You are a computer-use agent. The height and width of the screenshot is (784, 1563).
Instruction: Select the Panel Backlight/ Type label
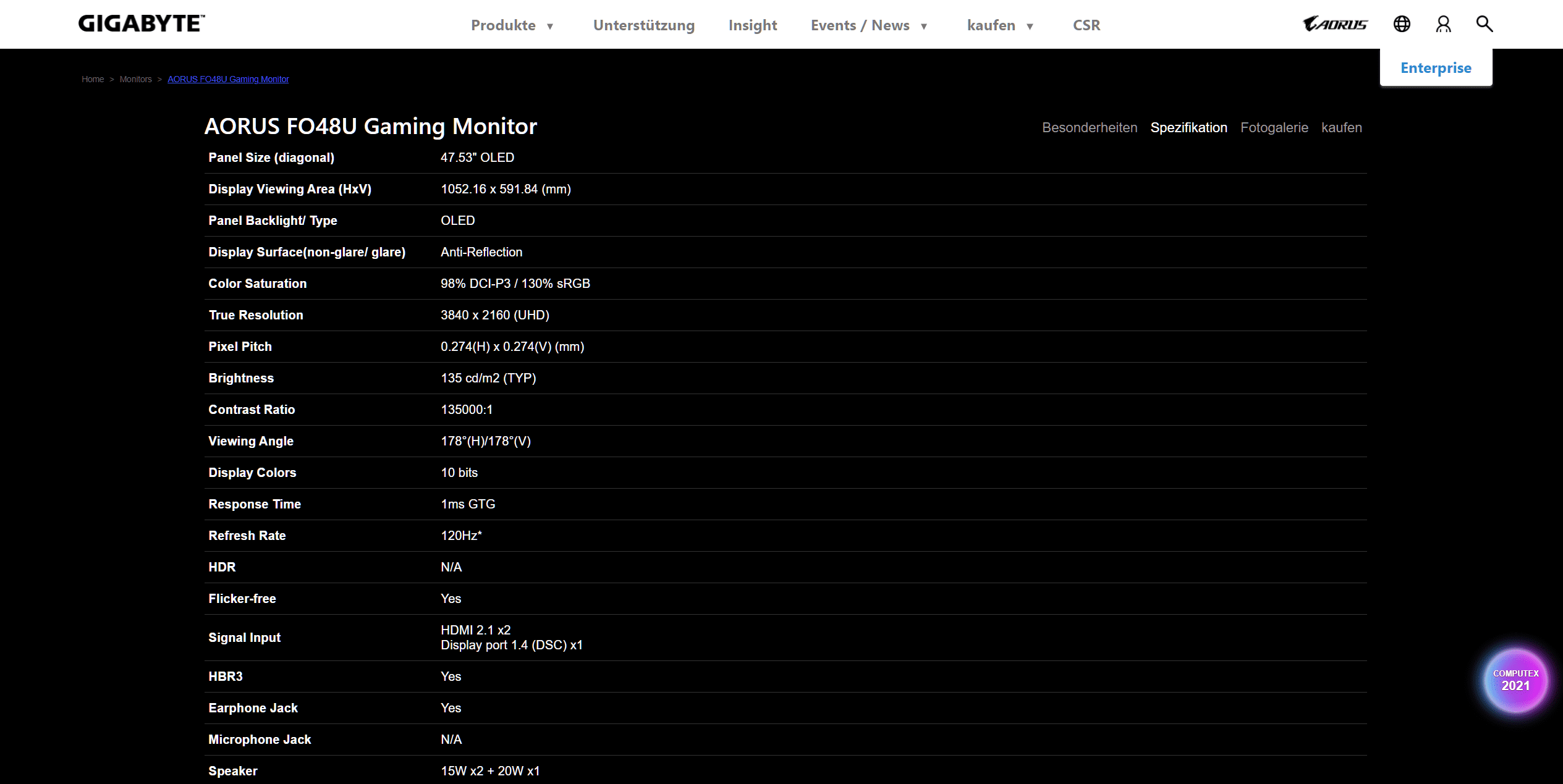coord(273,221)
